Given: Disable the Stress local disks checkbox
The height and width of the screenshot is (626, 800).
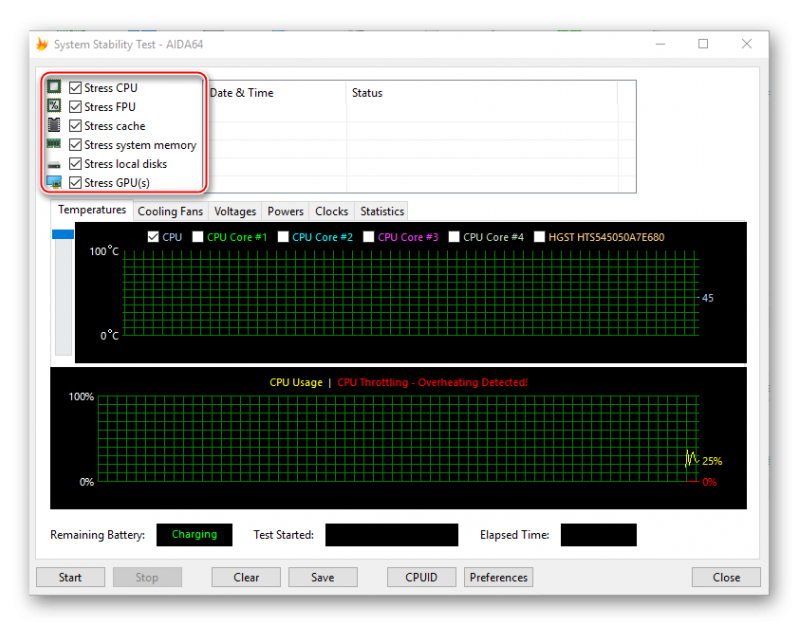Looking at the screenshot, I should (75, 164).
